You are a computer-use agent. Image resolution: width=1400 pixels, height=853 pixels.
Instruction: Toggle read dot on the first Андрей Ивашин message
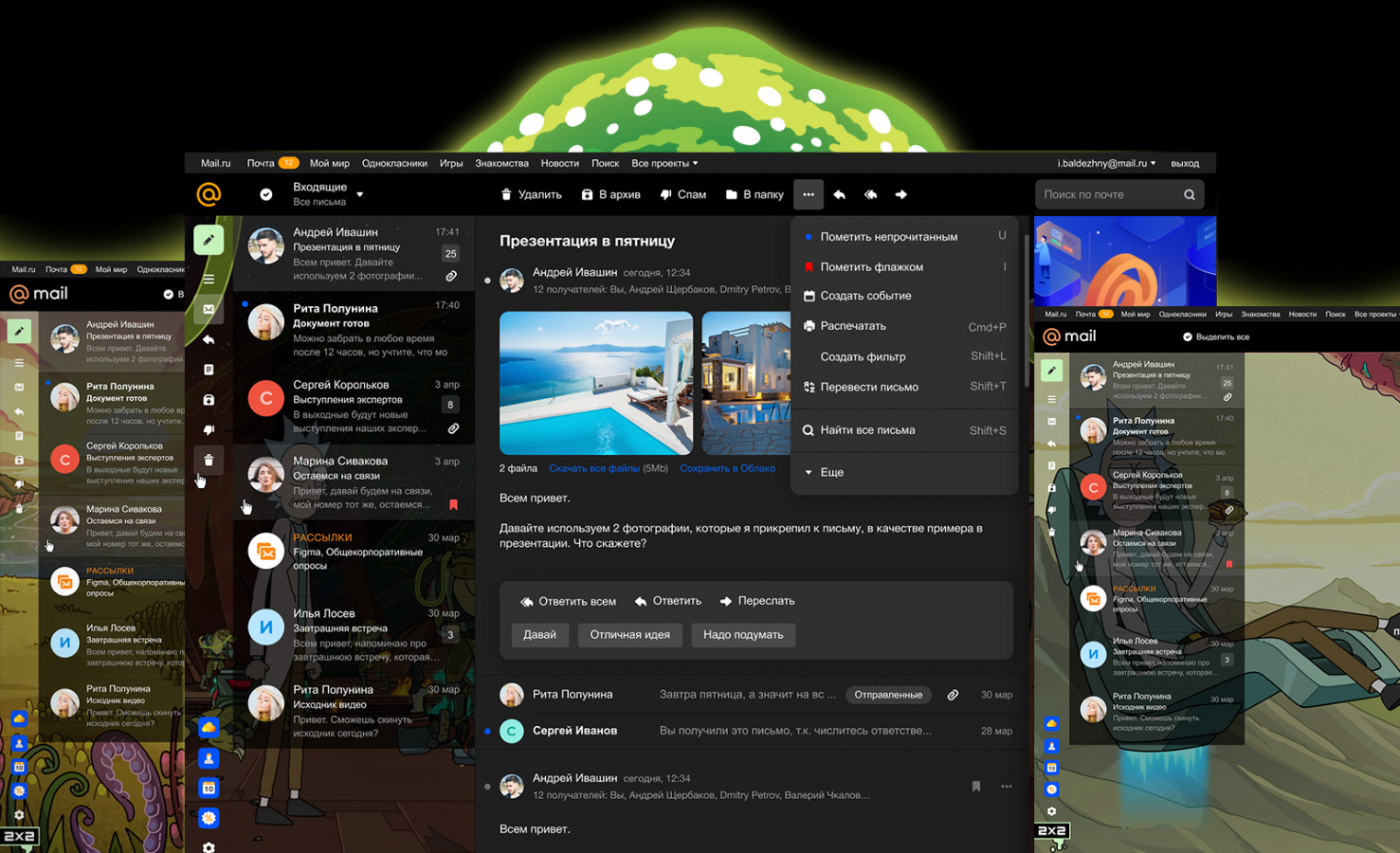coord(487,281)
